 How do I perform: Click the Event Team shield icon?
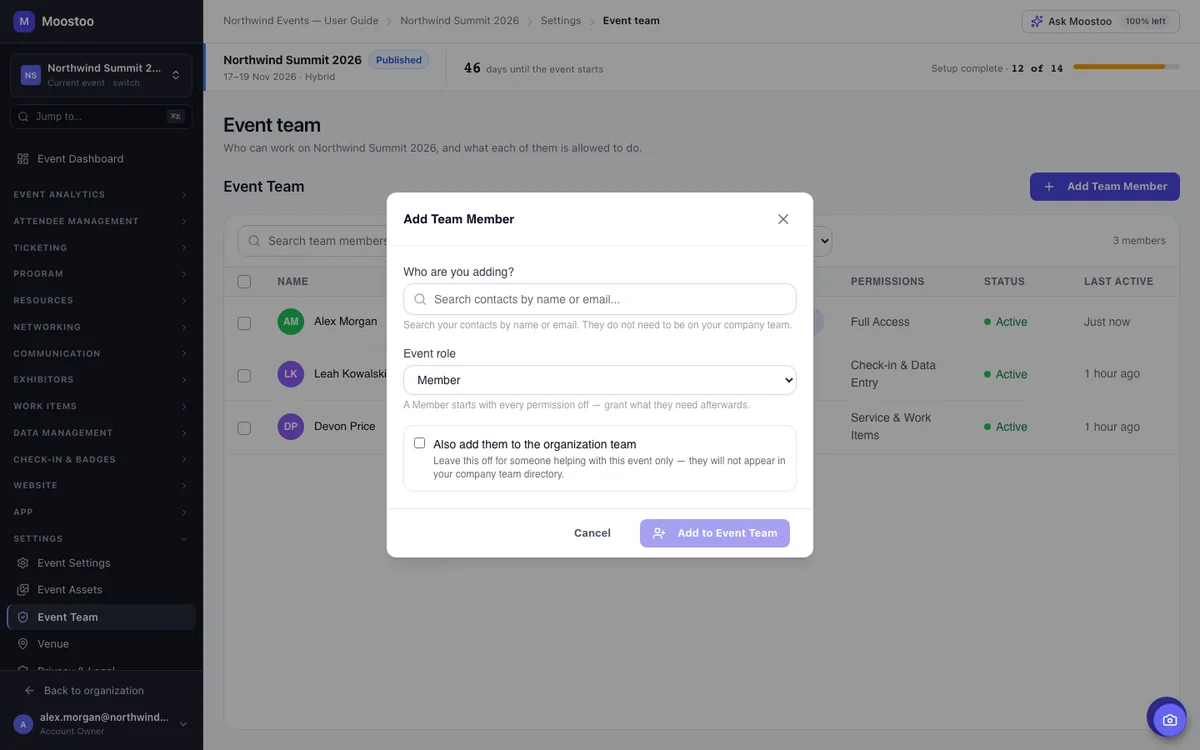coord(23,617)
